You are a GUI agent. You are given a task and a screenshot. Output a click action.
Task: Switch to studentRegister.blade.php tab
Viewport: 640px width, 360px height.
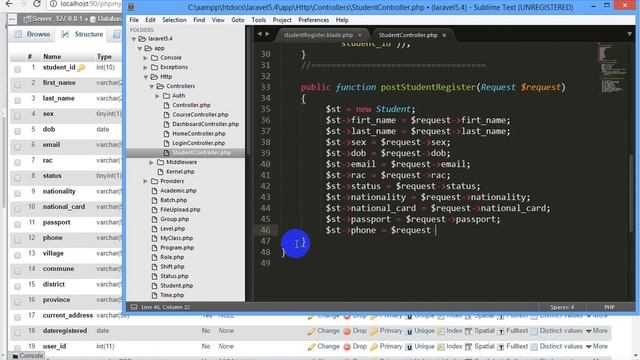pyautogui.click(x=318, y=35)
